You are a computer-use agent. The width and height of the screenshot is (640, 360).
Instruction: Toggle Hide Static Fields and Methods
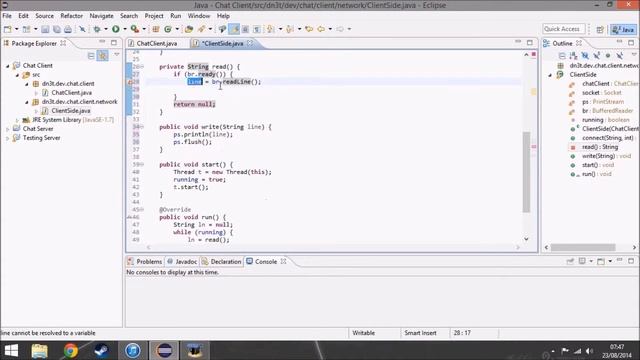pyautogui.click(x=596, y=55)
